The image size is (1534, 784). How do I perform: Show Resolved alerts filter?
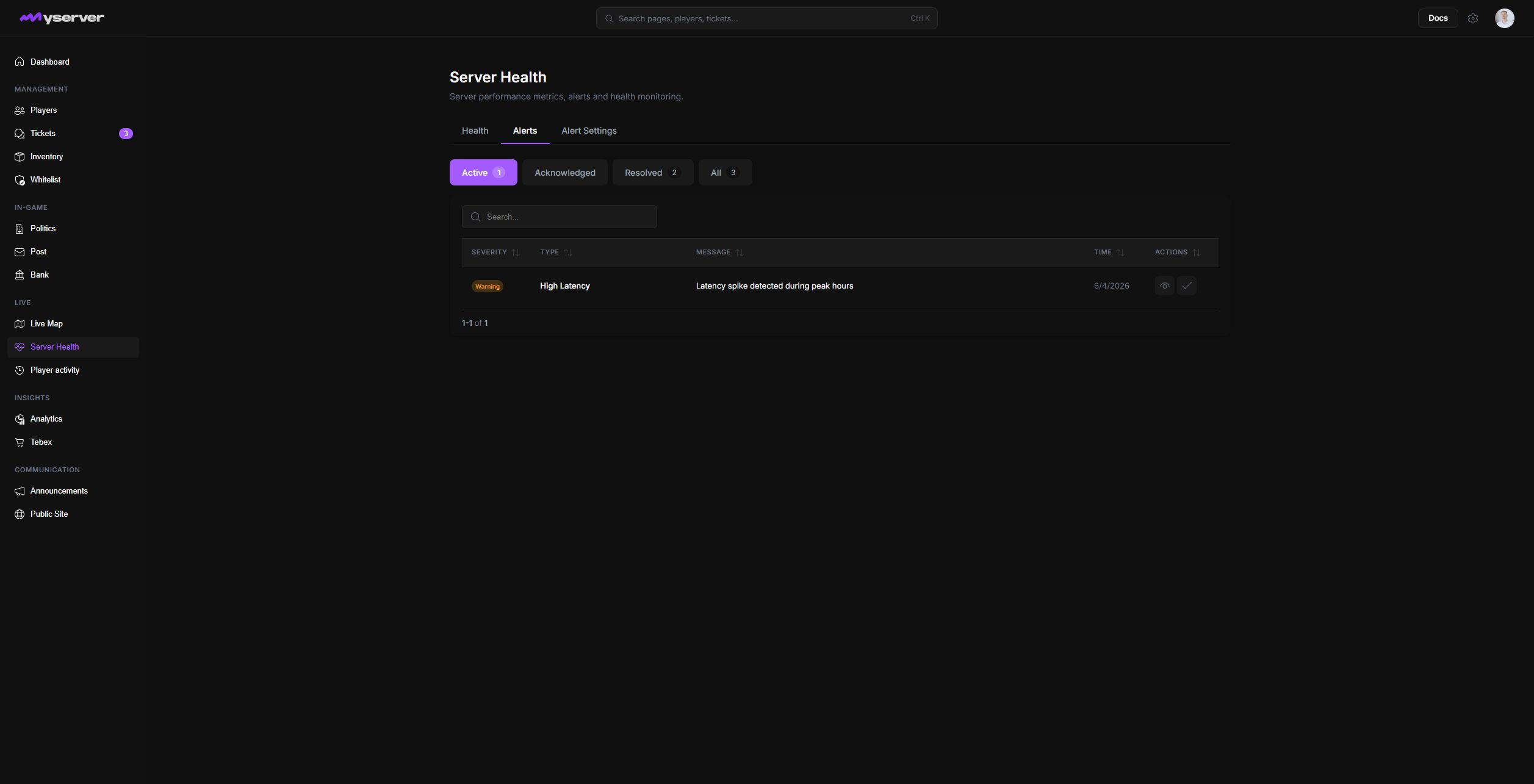pyautogui.click(x=653, y=173)
